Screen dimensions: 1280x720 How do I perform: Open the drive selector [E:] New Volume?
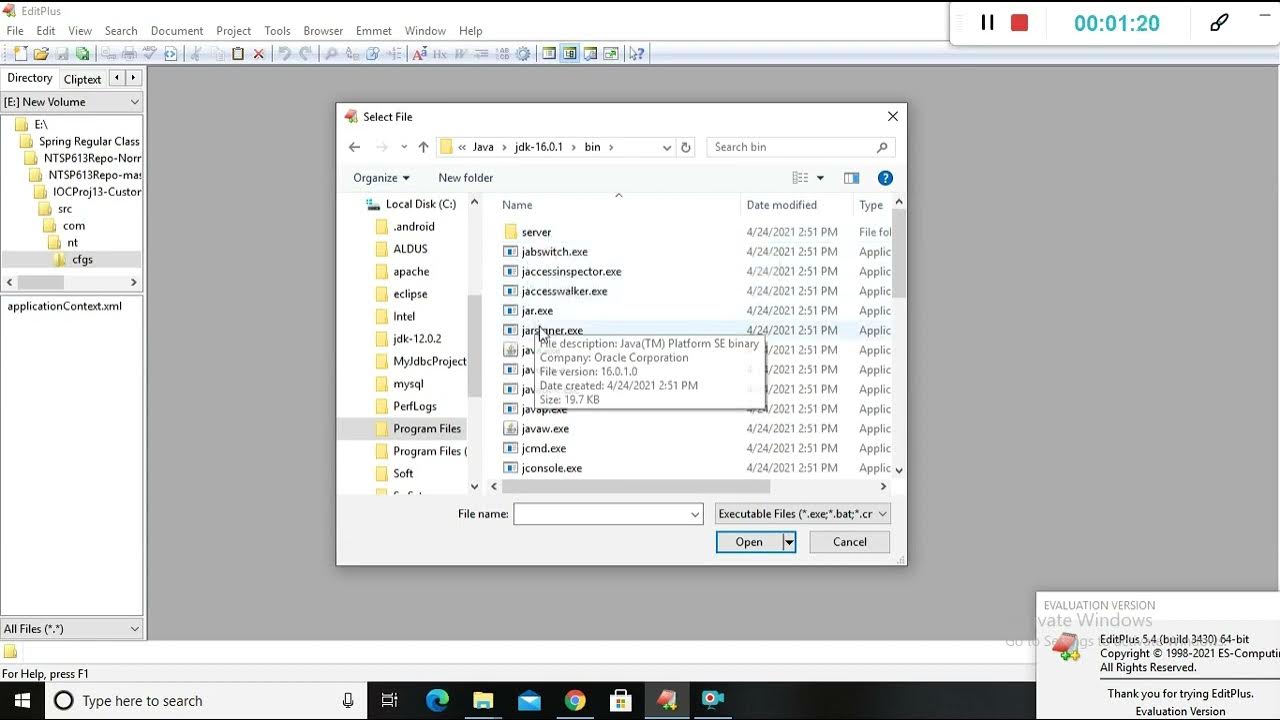click(x=72, y=102)
